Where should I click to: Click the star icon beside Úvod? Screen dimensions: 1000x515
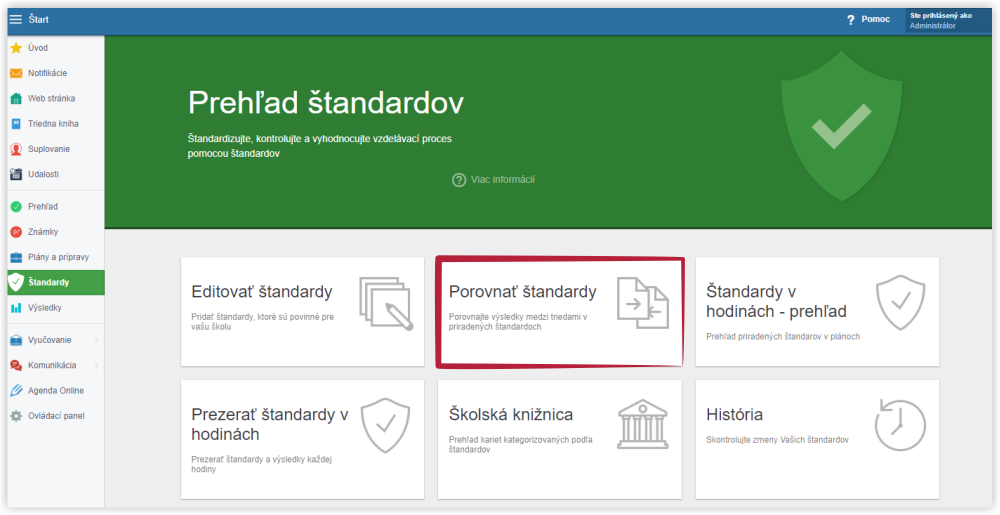pos(16,48)
